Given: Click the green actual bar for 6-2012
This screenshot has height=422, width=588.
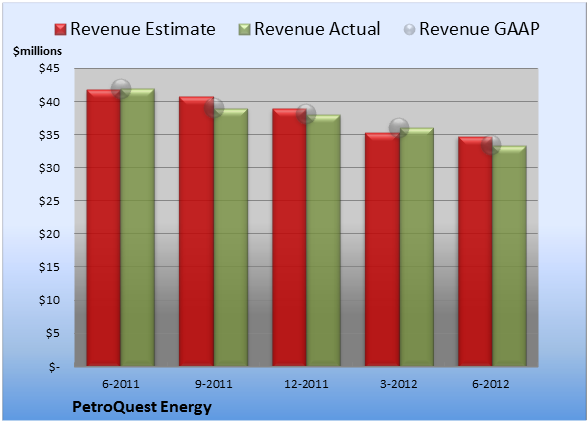Looking at the screenshot, I should (509, 256).
